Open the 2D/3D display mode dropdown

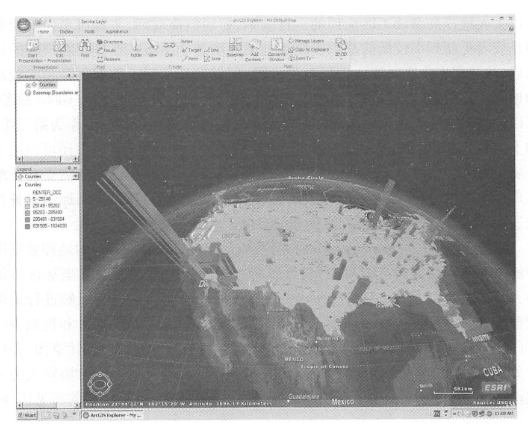341,48
